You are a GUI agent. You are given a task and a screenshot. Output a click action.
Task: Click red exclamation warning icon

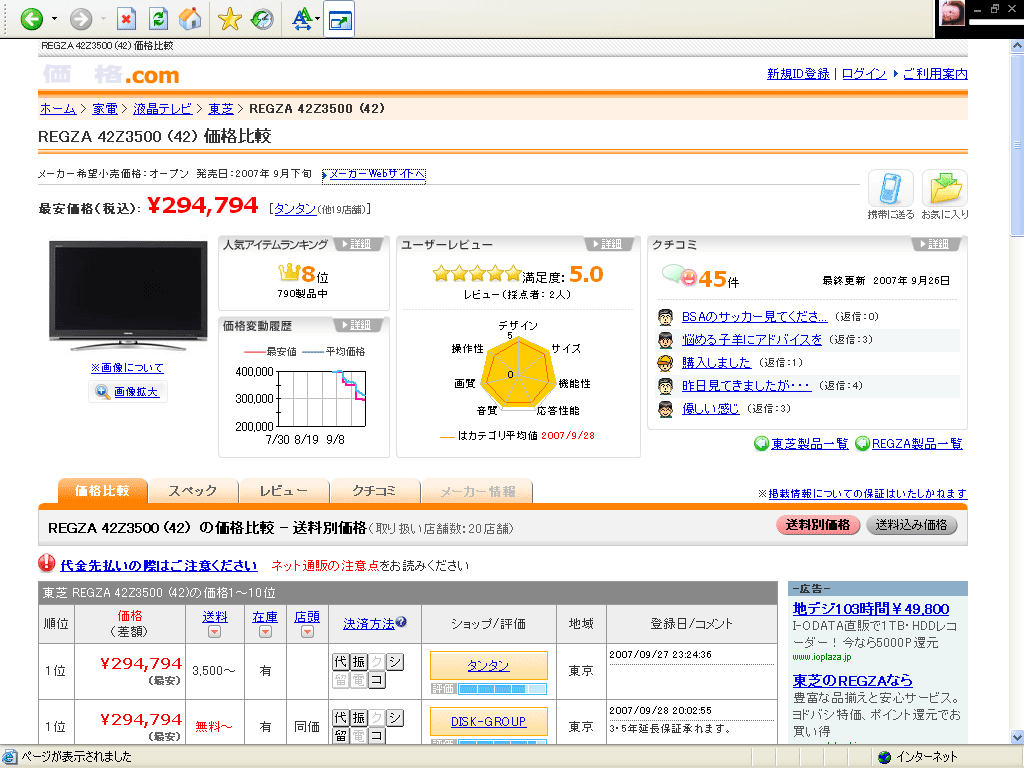[x=46, y=563]
